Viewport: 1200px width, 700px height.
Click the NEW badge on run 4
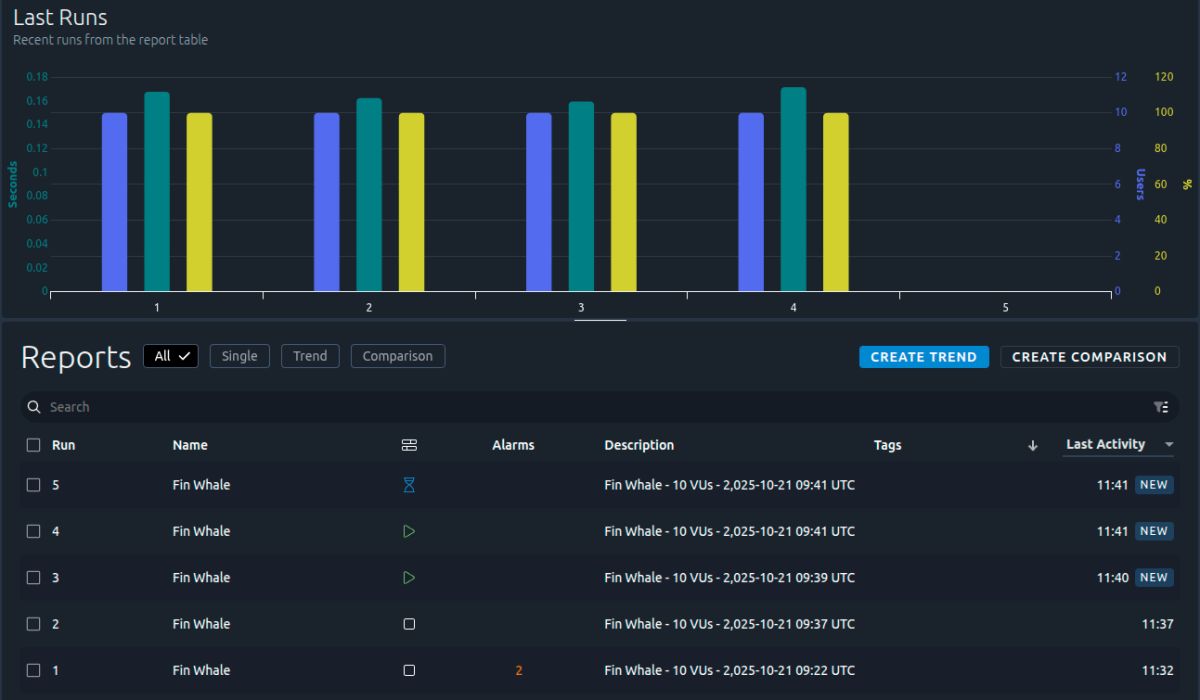point(1154,531)
